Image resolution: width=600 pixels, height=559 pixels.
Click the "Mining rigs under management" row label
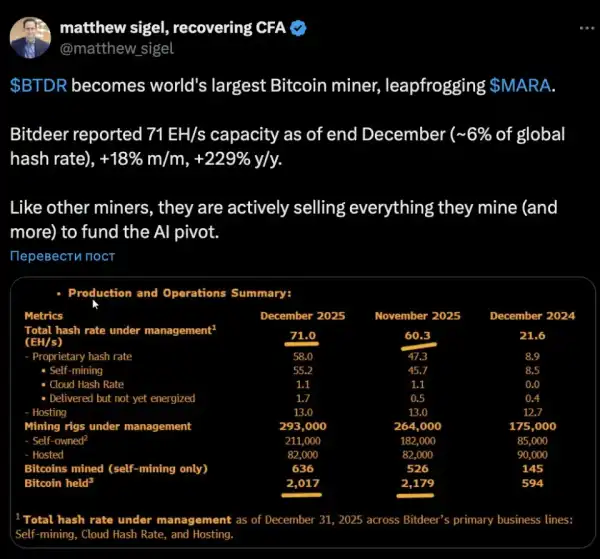click(x=107, y=426)
